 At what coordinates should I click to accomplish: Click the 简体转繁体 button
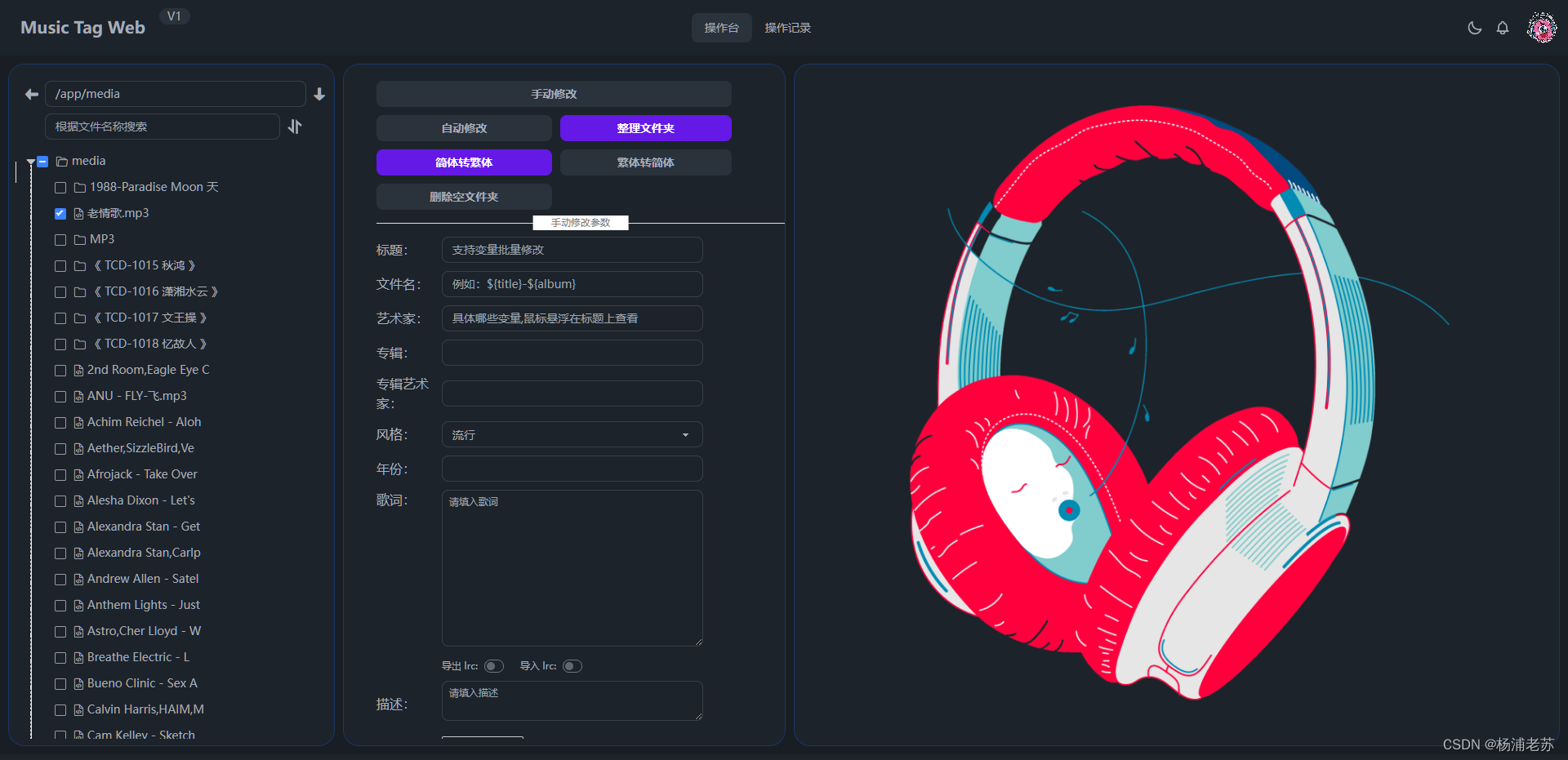pos(464,162)
